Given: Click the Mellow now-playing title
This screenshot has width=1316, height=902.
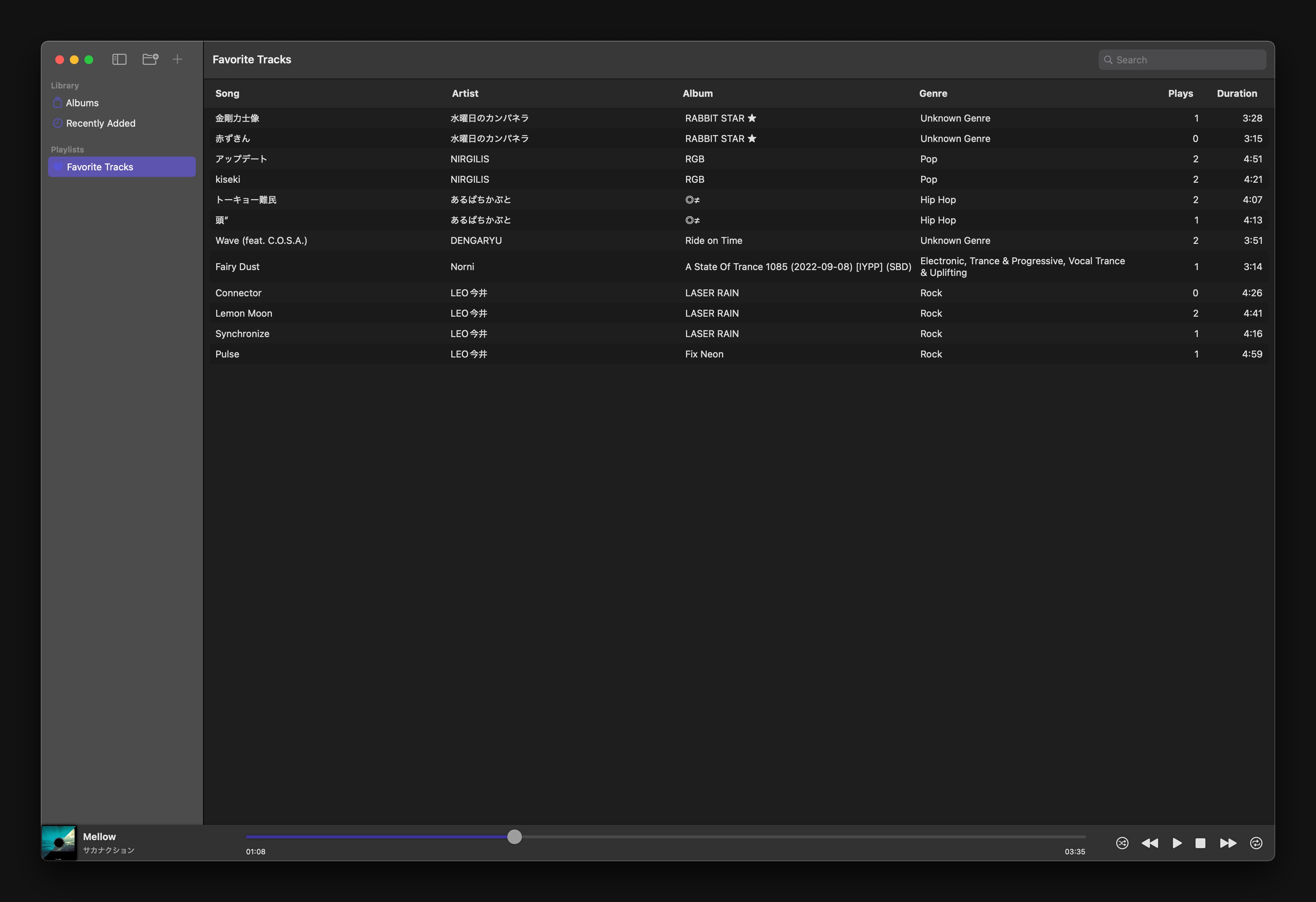Looking at the screenshot, I should (x=99, y=836).
